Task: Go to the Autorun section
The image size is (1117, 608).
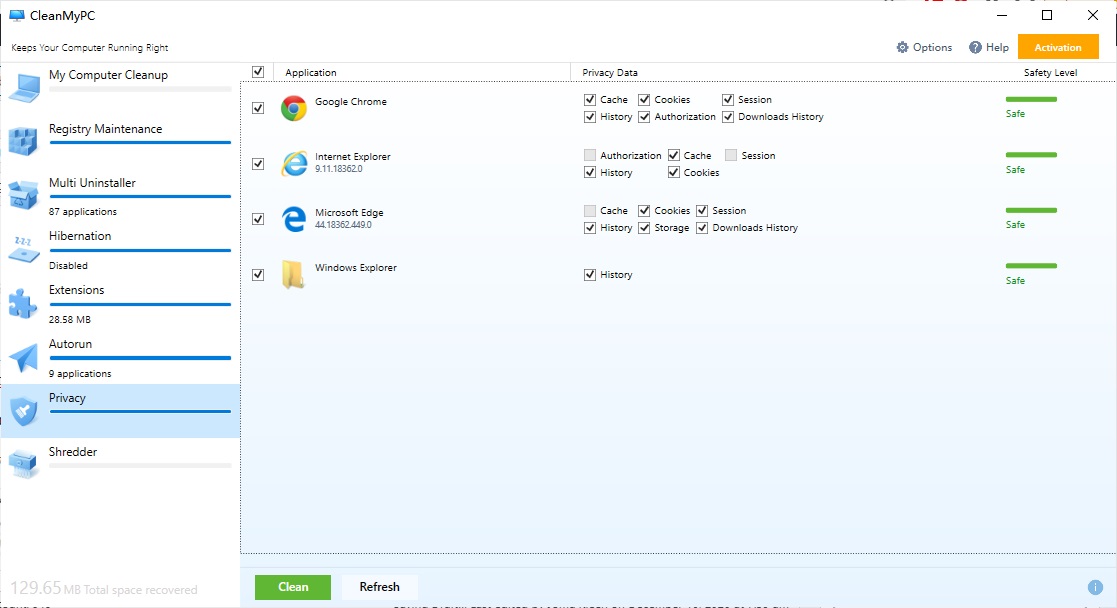Action: (70, 344)
